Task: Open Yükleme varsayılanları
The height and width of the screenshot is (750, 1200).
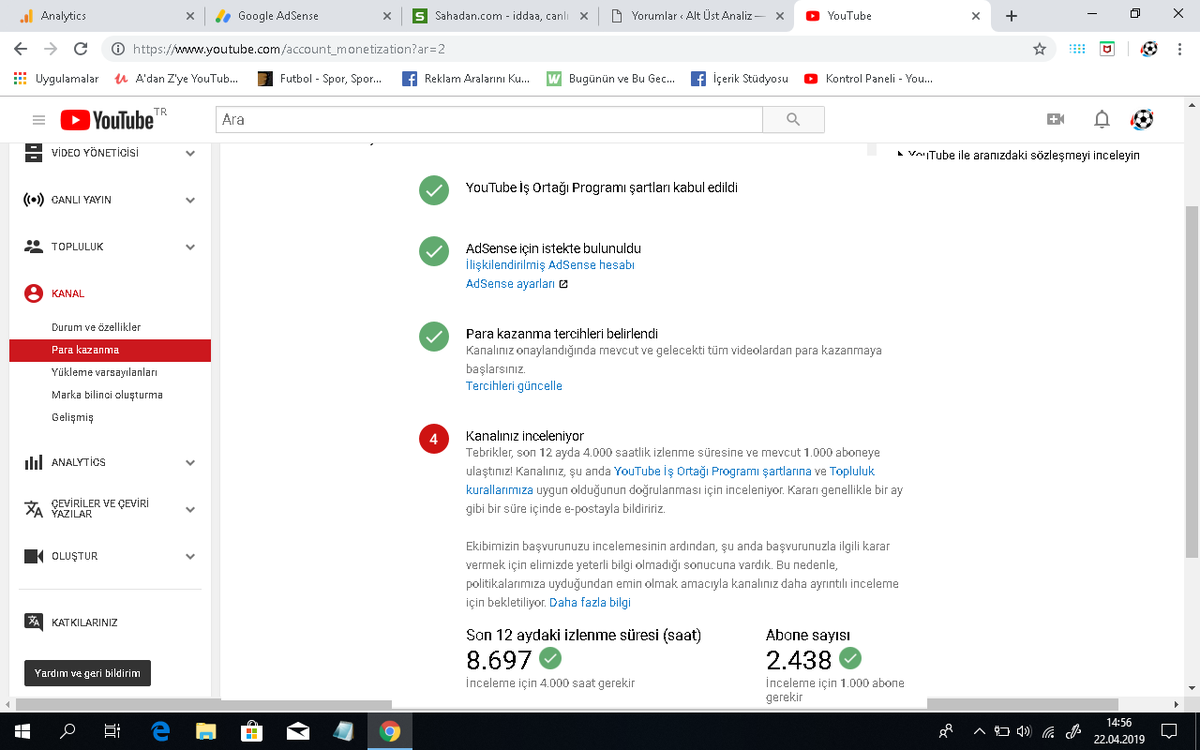Action: pos(104,372)
